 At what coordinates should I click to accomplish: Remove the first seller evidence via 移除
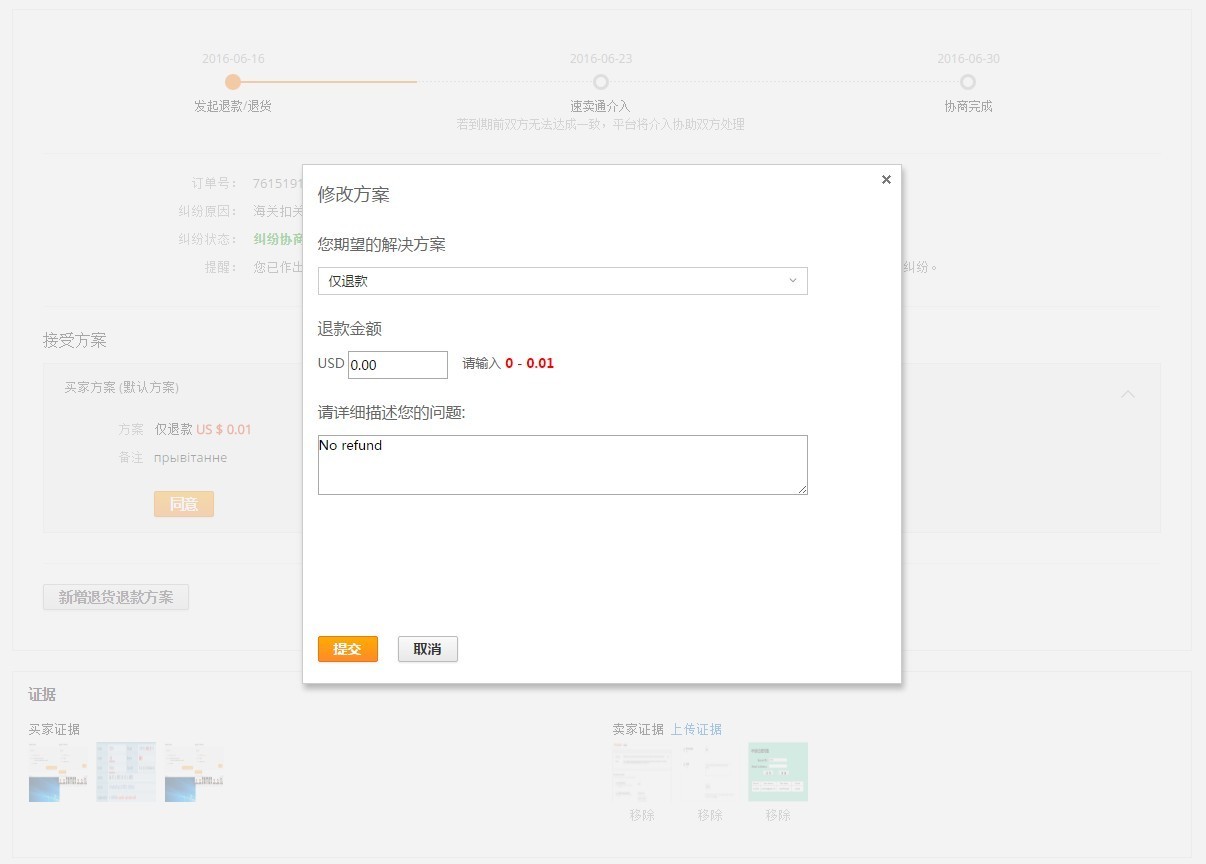(x=641, y=815)
